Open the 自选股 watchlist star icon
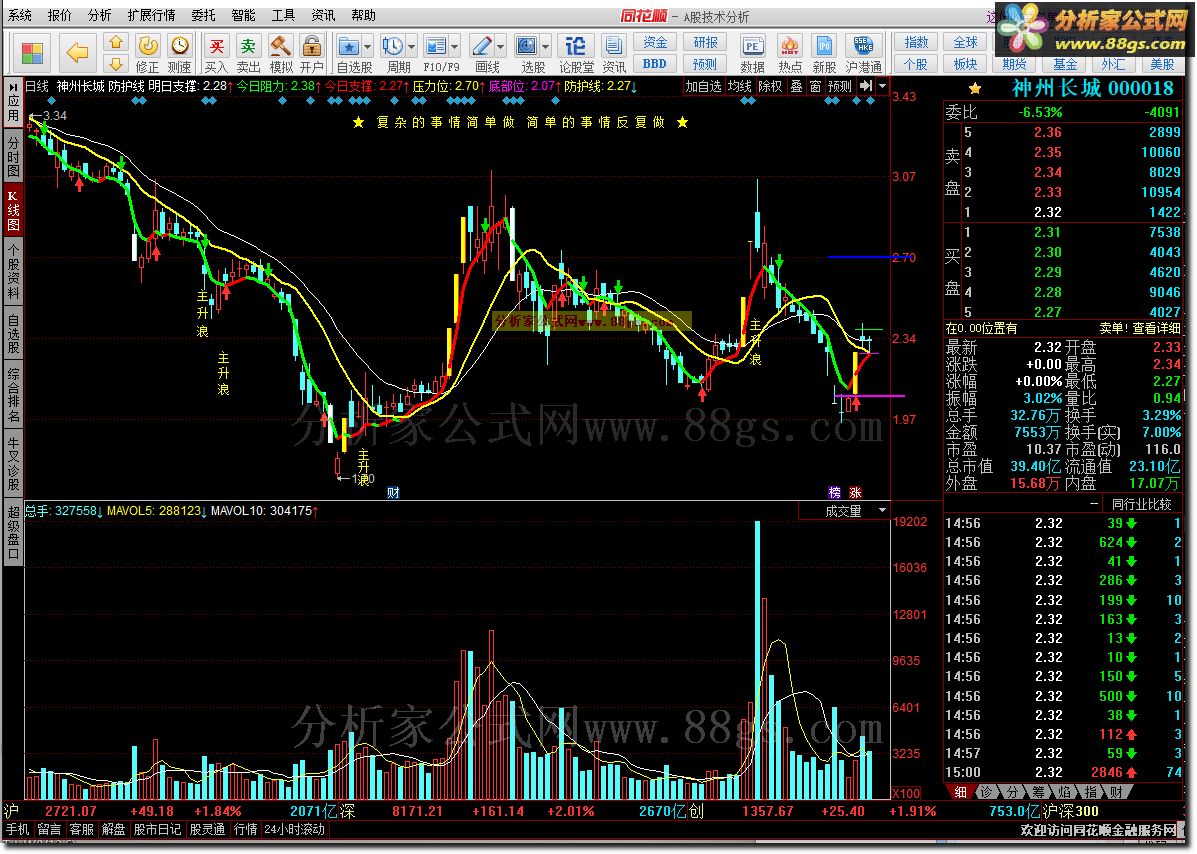The height and width of the screenshot is (854, 1197). coord(349,47)
